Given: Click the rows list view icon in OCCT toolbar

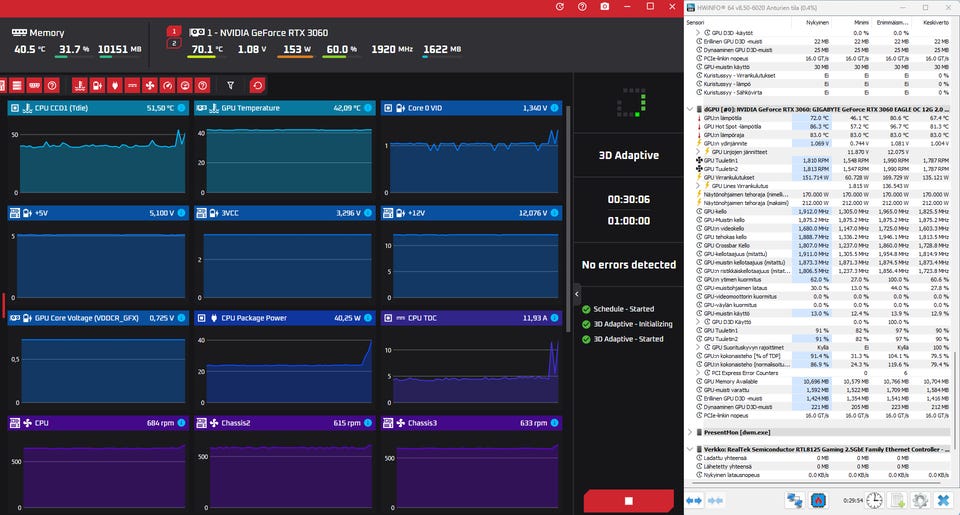Looking at the screenshot, I should pos(17,86).
